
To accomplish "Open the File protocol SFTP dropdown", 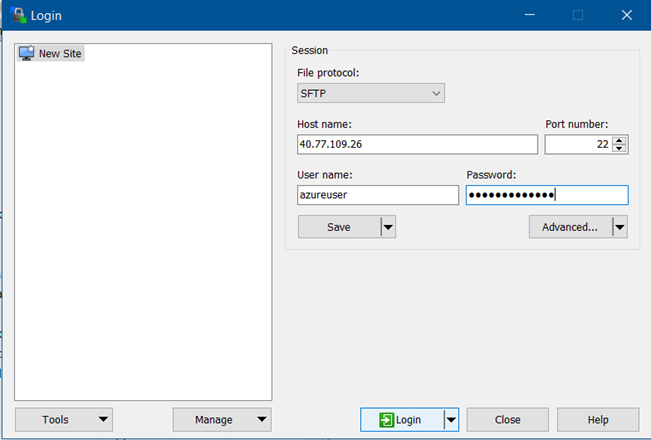I will [x=371, y=93].
